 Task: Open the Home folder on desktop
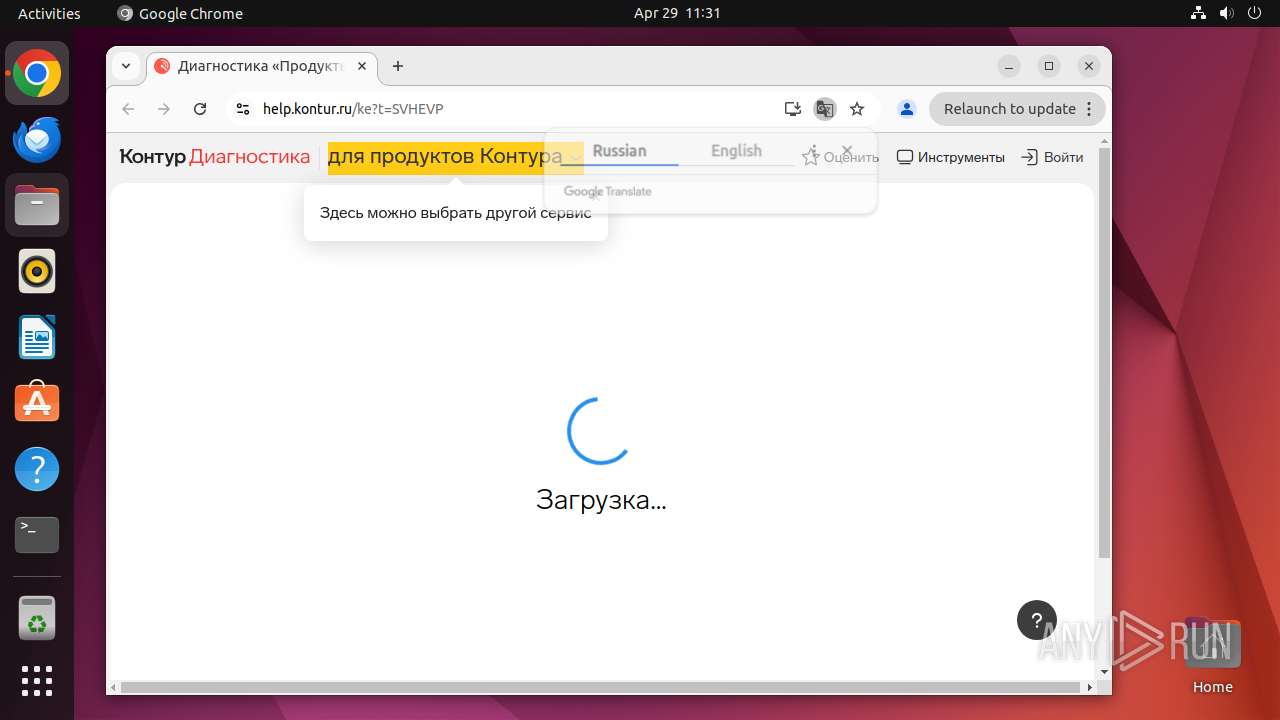pyautogui.click(x=1212, y=655)
